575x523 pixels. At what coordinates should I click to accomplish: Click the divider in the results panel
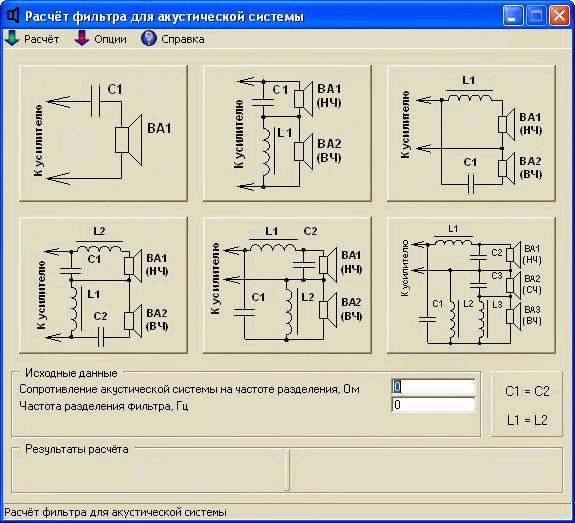click(x=287, y=470)
